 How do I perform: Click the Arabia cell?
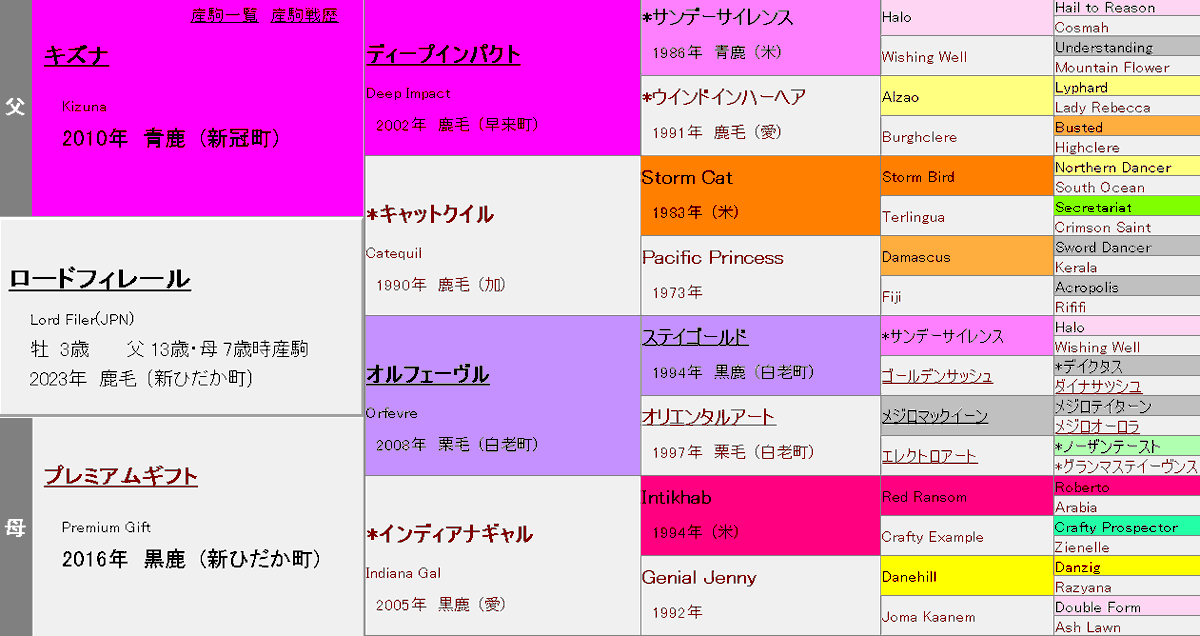tap(1127, 507)
